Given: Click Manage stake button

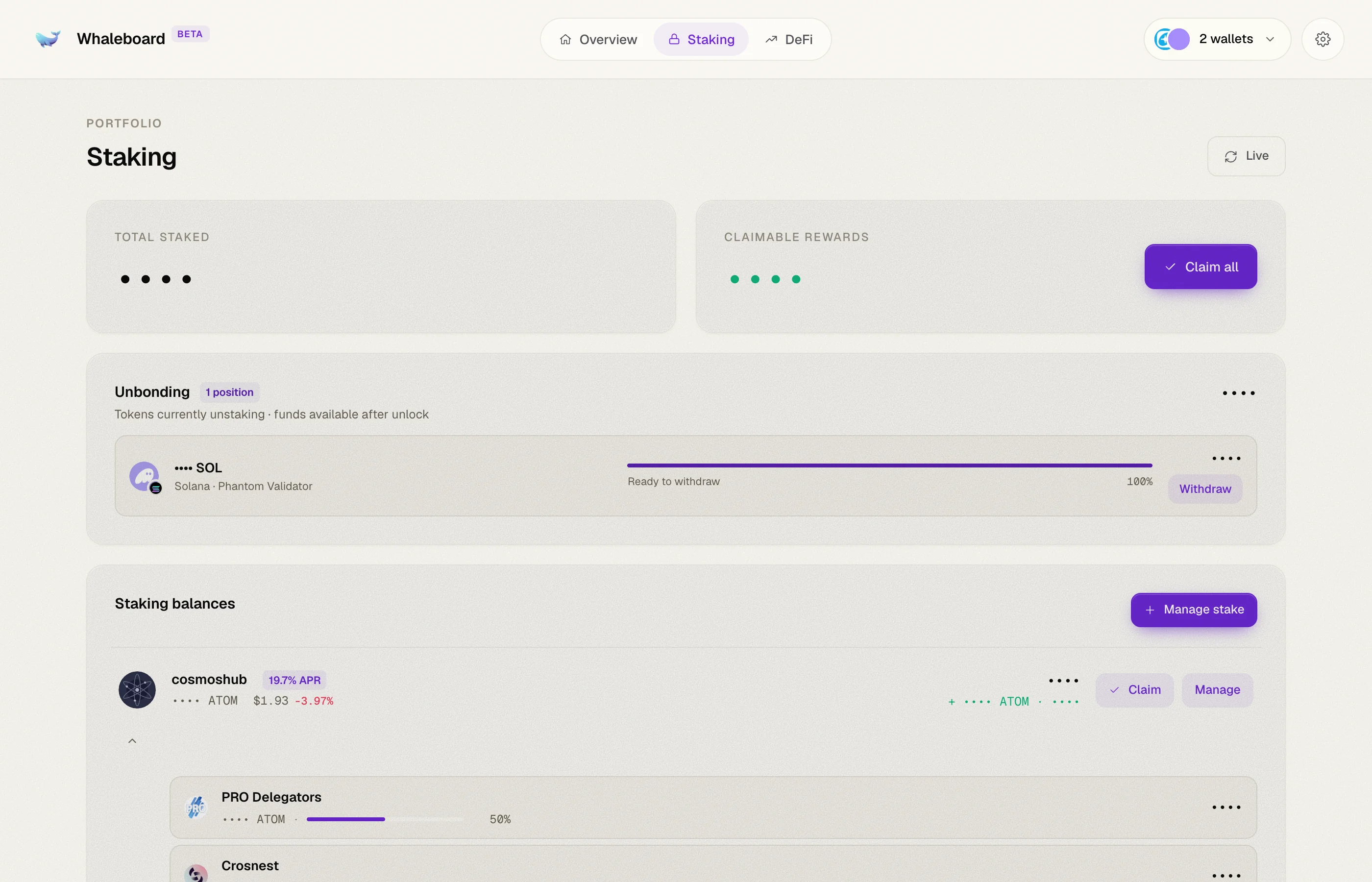Looking at the screenshot, I should point(1193,610).
